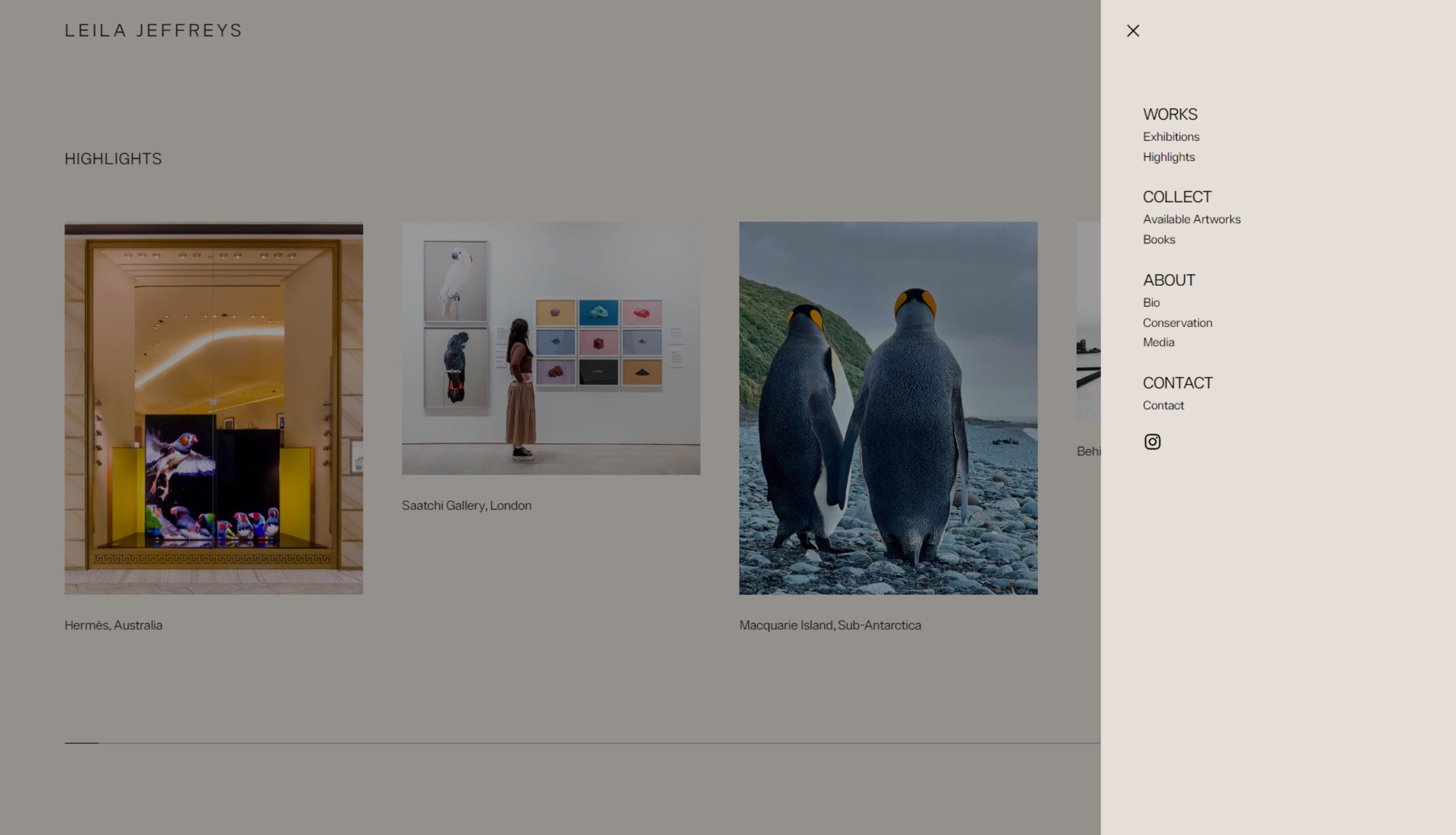Click the Contact sub-link
1456x835 pixels.
(1163, 405)
